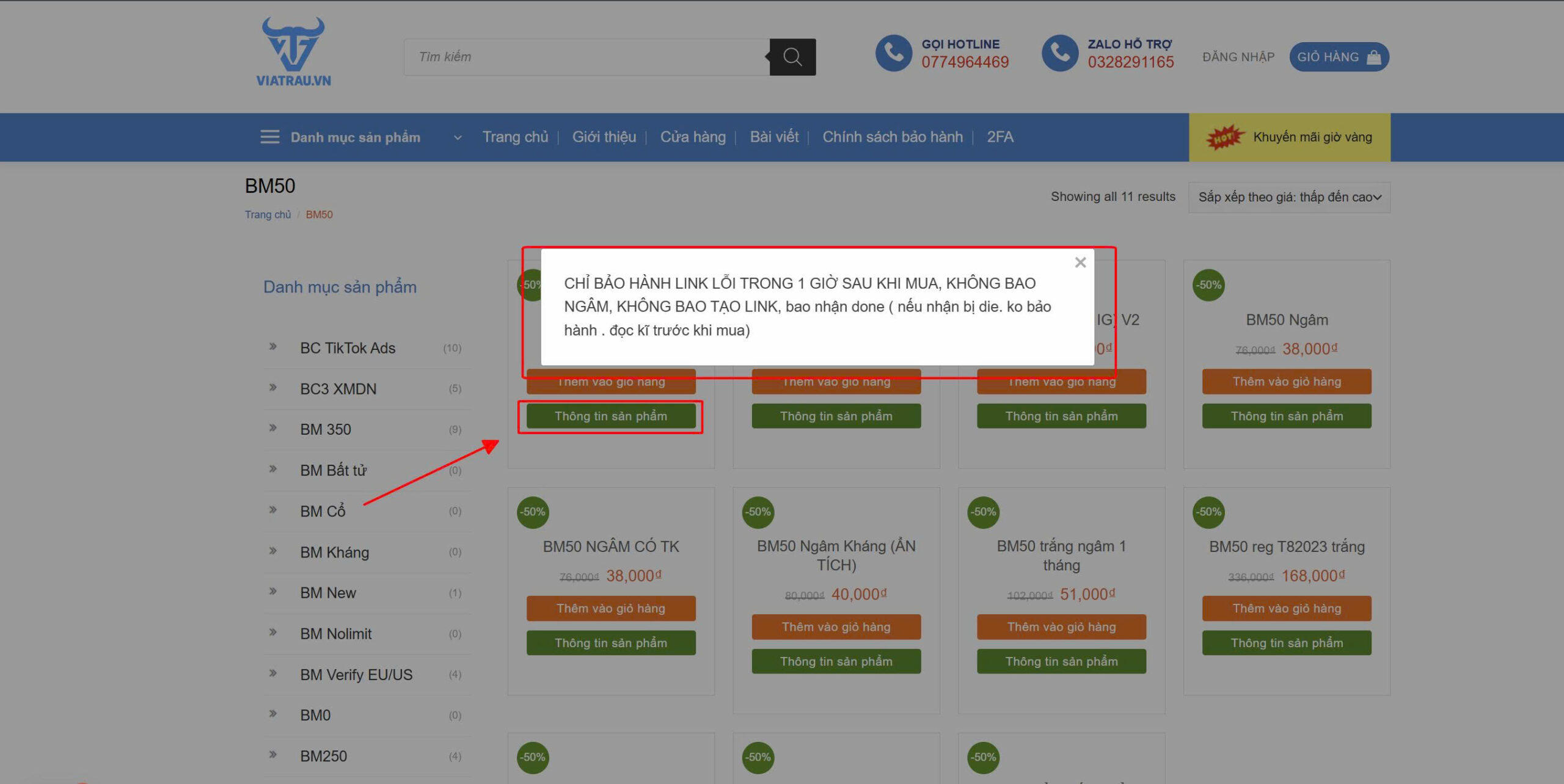Add BM50 trắng ngâm 1 tháng to cart
1564x784 pixels.
click(x=1061, y=627)
